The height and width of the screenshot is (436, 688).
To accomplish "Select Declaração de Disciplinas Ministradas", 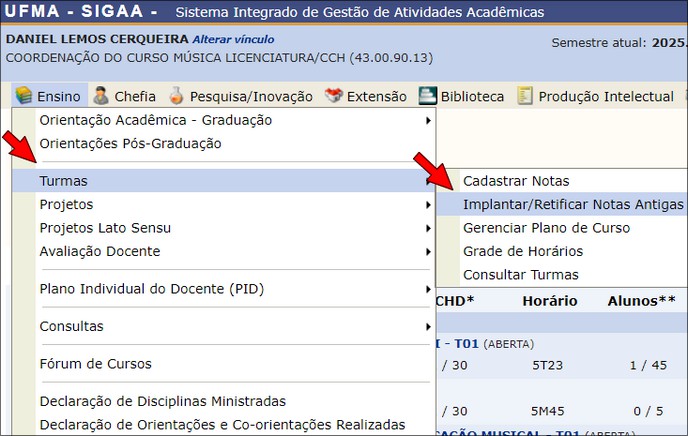I will tap(162, 402).
